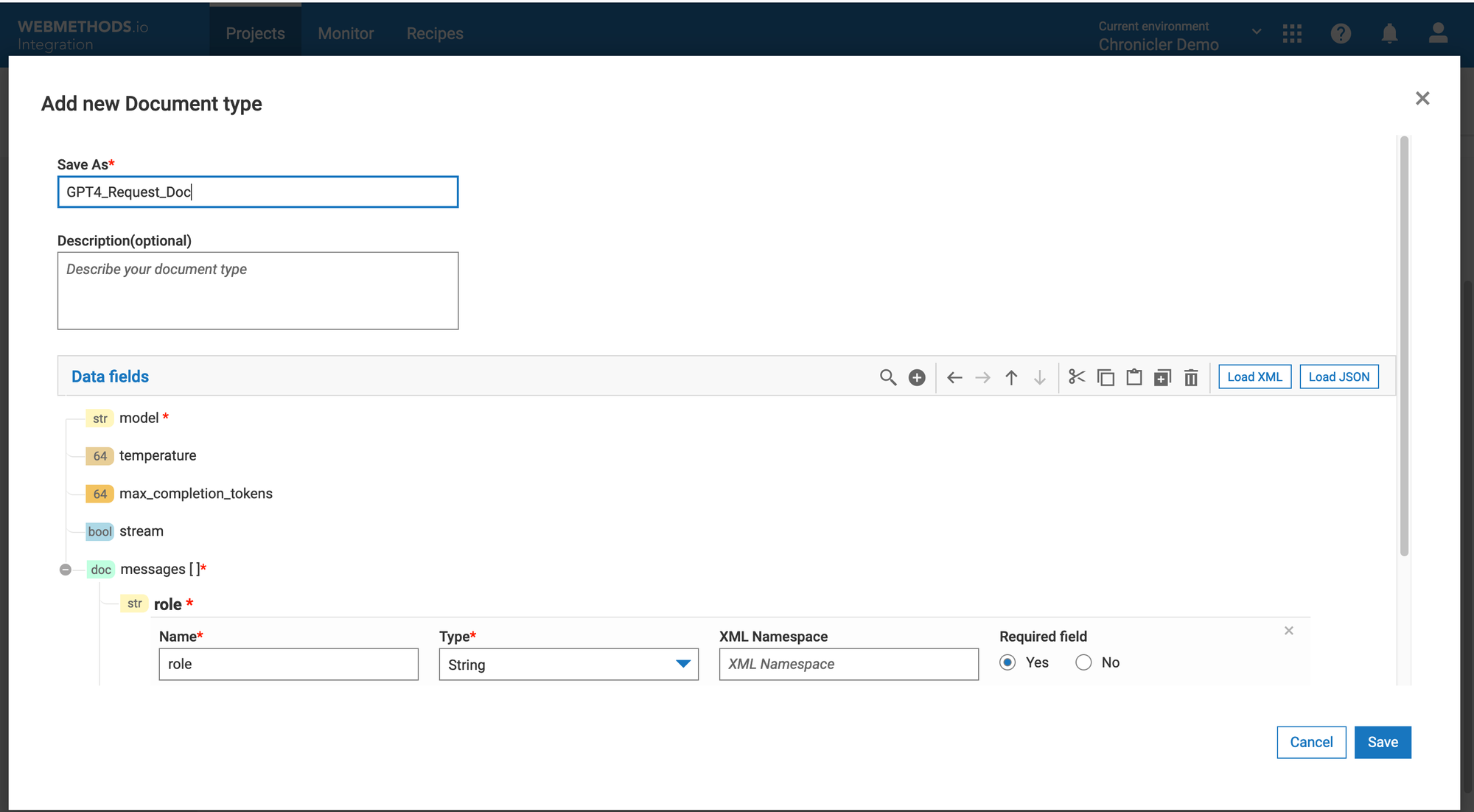Click the scissors cut icon
This screenshot has width=1474, height=812.
tap(1077, 377)
